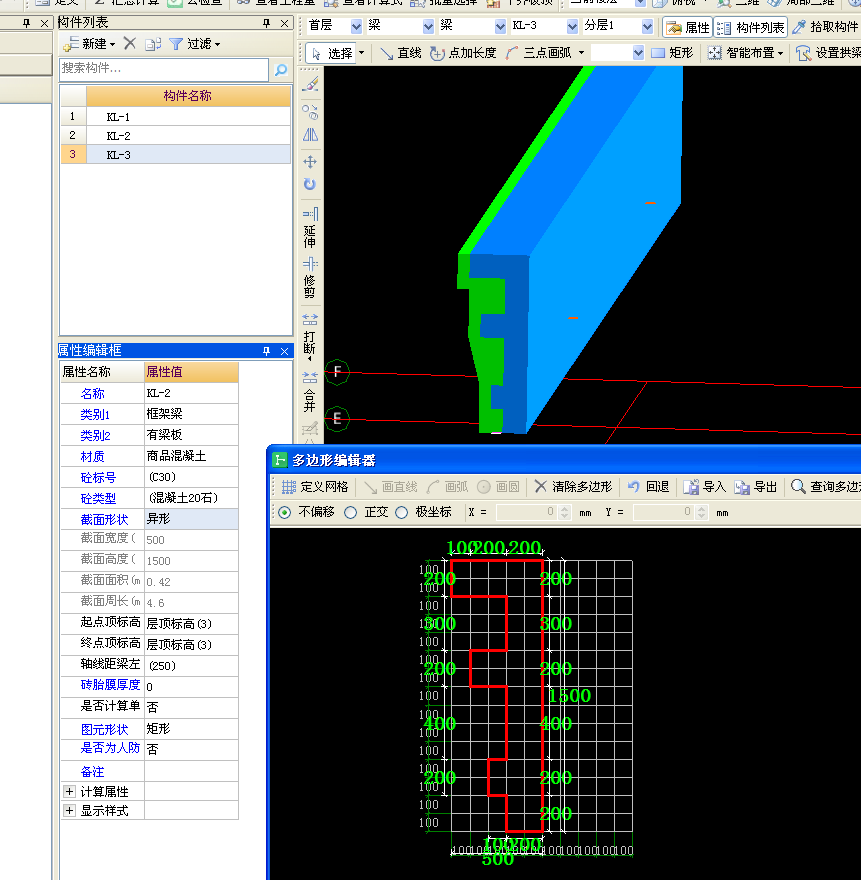Click the 砼标号 property name link
The image size is (861, 880).
[x=98, y=478]
